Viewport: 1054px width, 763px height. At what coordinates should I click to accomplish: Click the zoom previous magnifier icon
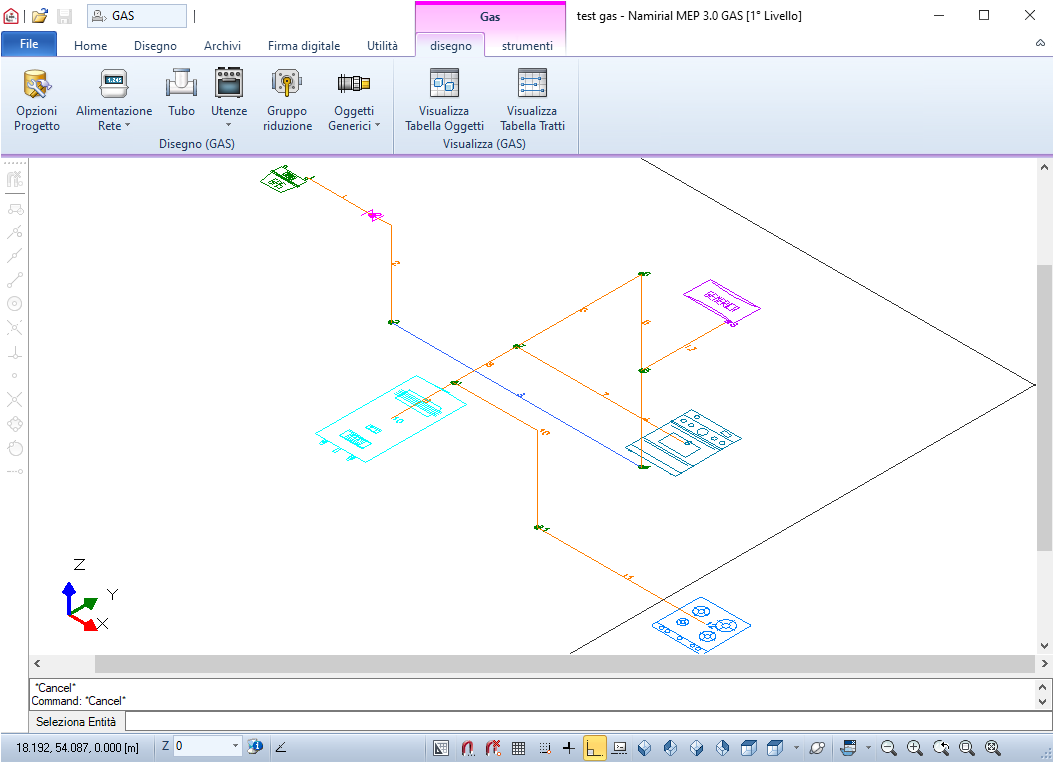click(x=941, y=748)
